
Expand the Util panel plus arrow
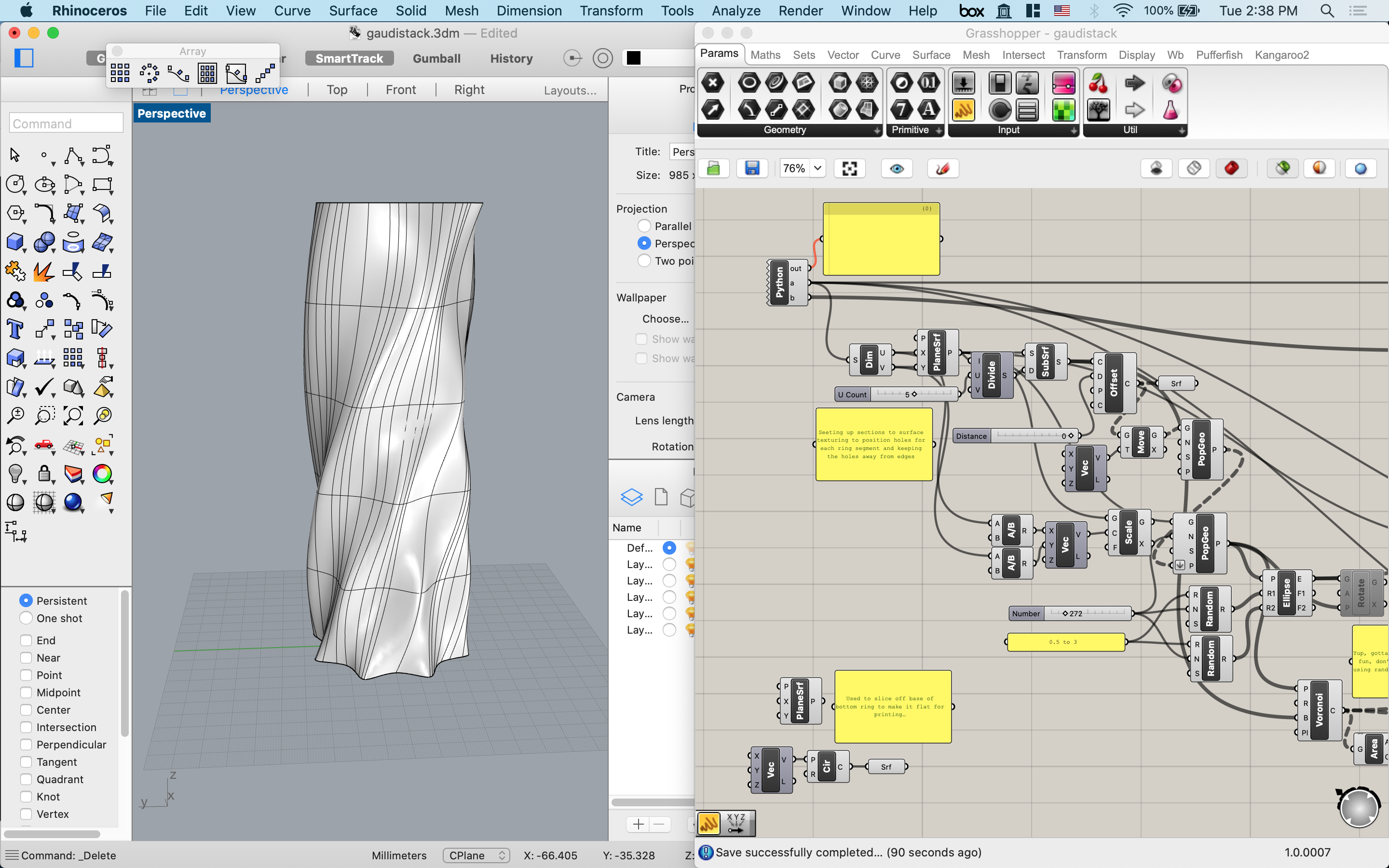coord(1182,130)
